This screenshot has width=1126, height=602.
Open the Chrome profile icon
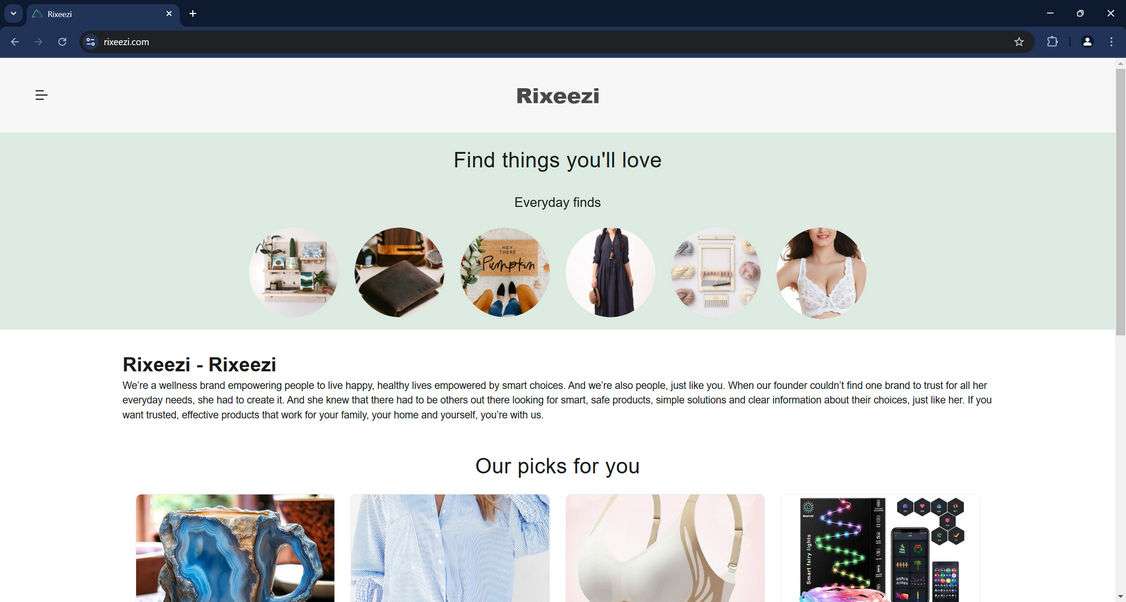click(1087, 42)
